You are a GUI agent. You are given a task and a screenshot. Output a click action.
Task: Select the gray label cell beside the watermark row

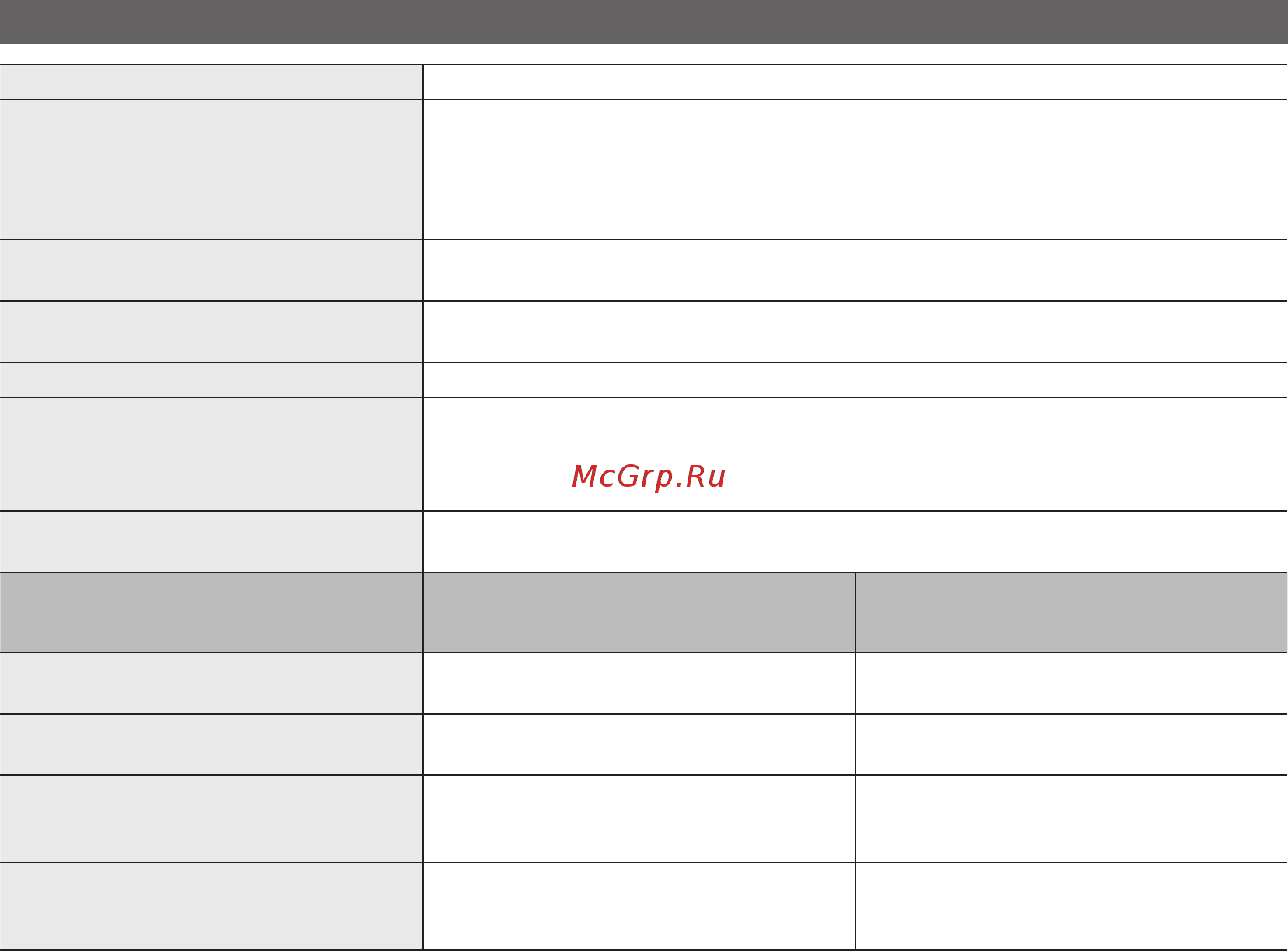[x=211, y=454]
